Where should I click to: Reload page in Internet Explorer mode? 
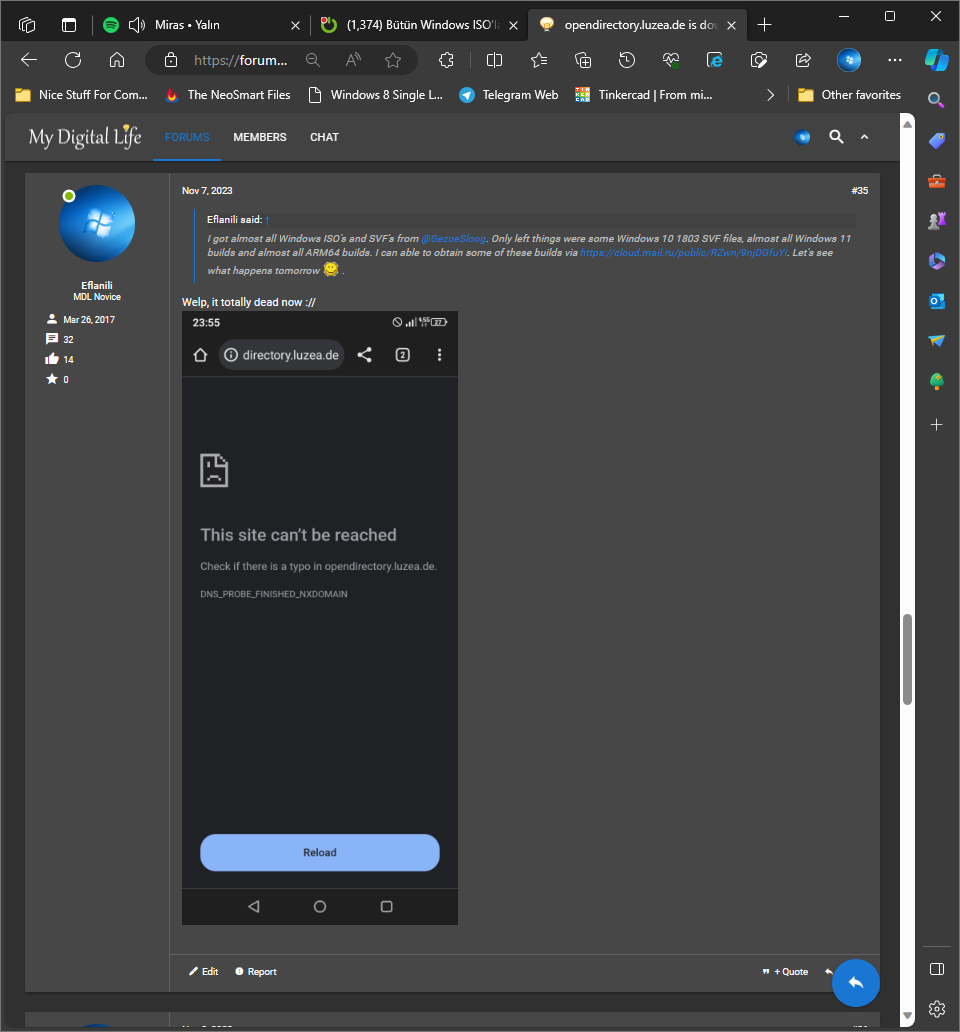[x=715, y=60]
